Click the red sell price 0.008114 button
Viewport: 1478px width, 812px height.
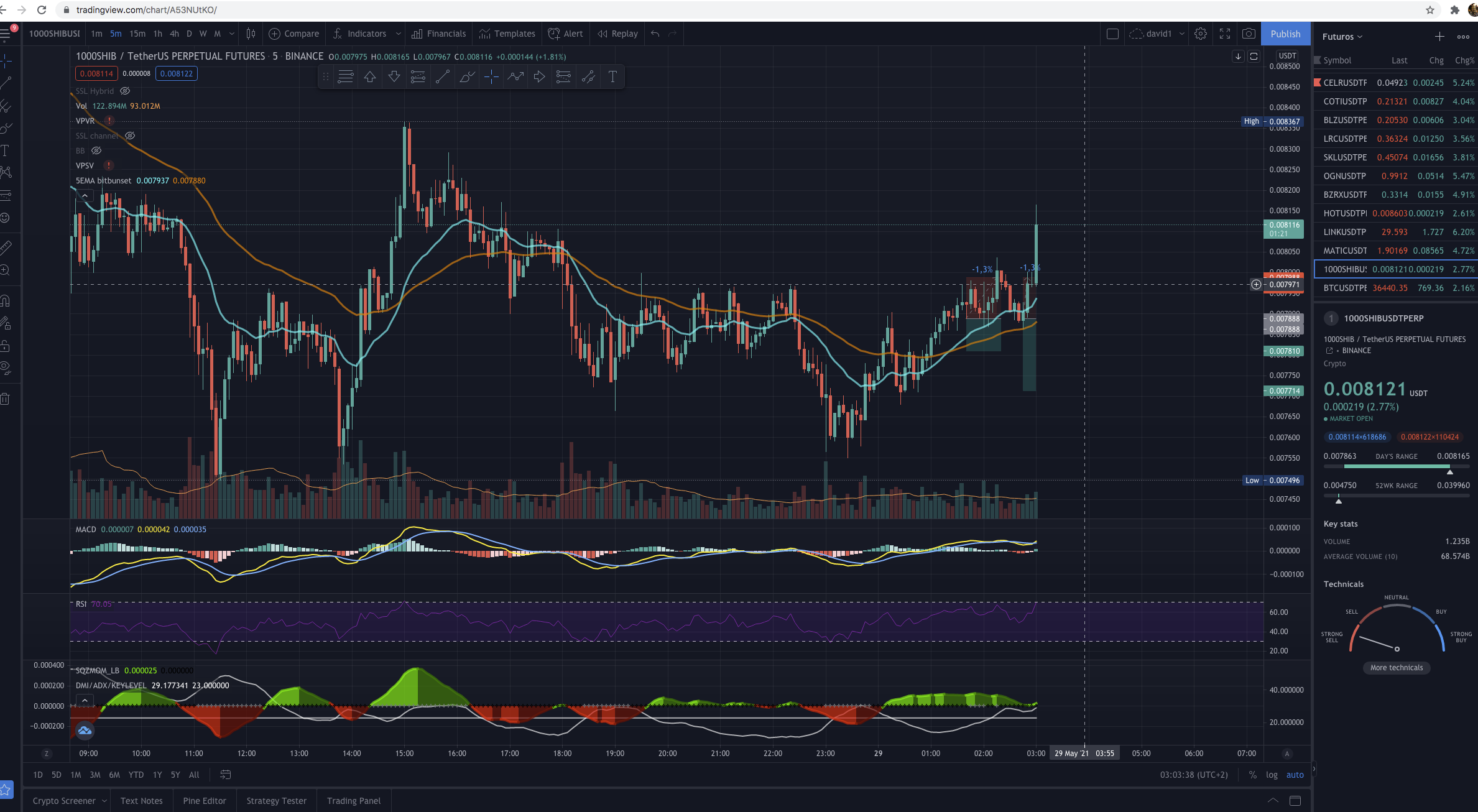[x=96, y=73]
